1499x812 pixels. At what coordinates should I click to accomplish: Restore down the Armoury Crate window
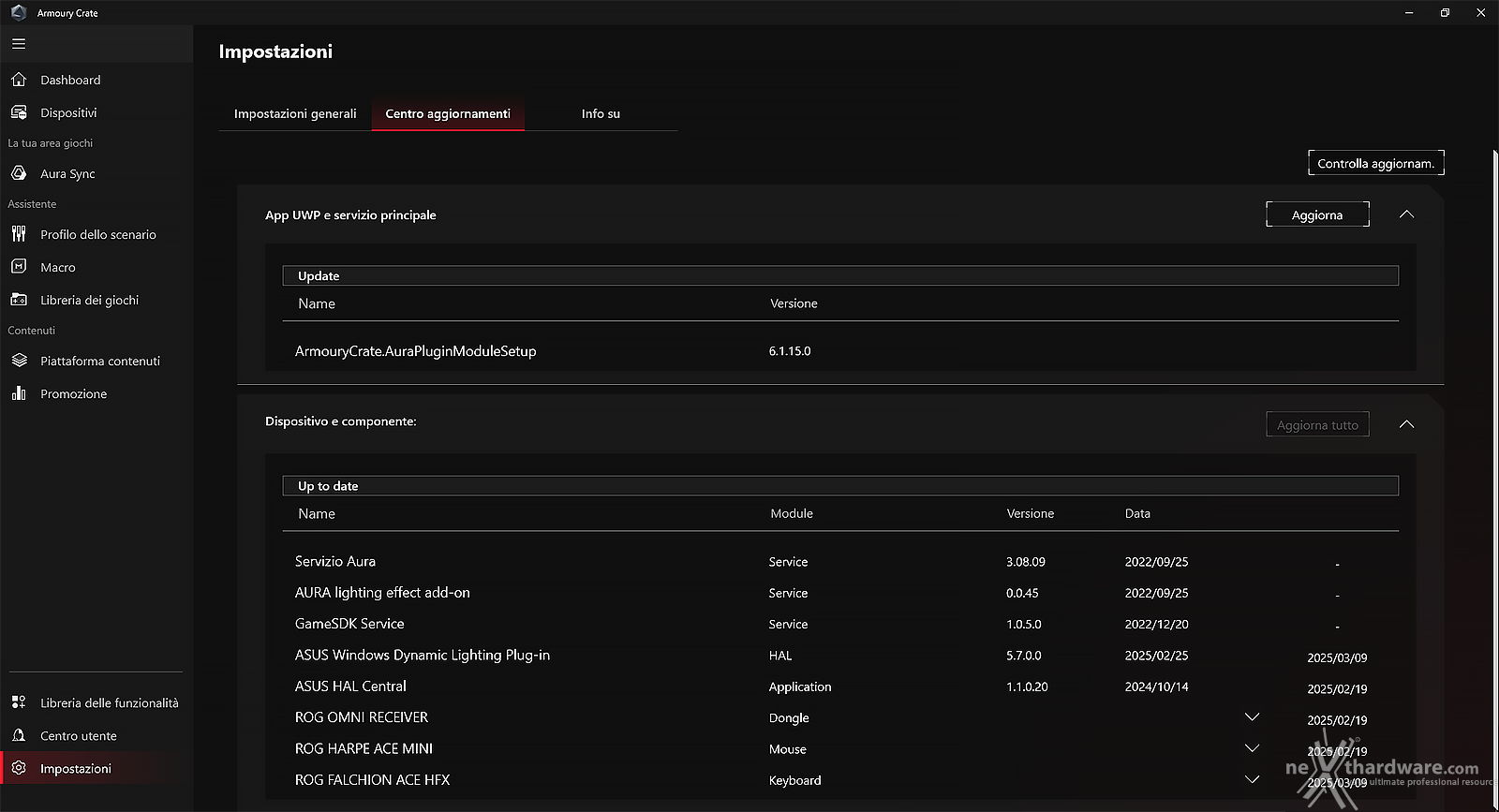[x=1445, y=13]
